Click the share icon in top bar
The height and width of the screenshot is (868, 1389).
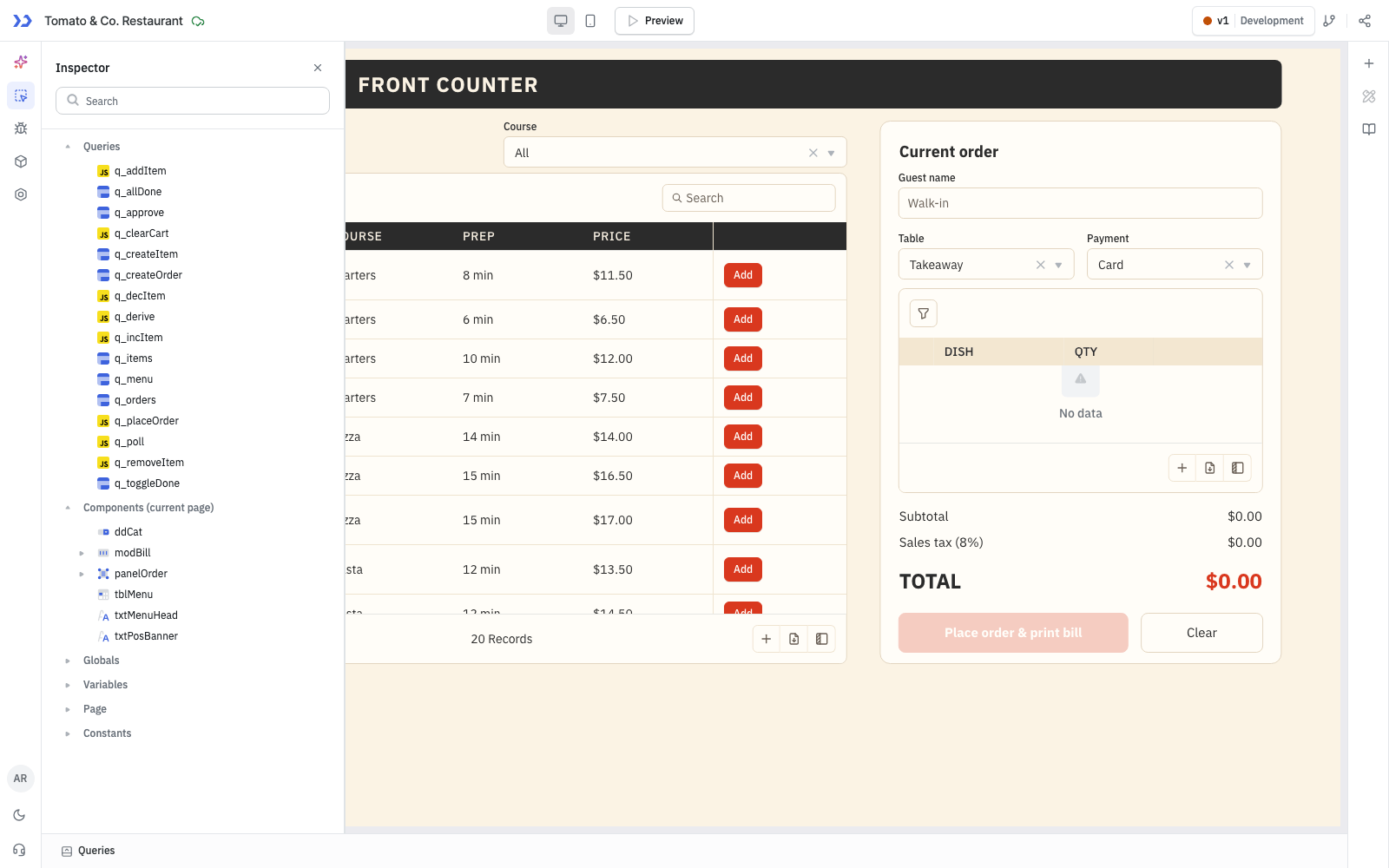point(1365,21)
